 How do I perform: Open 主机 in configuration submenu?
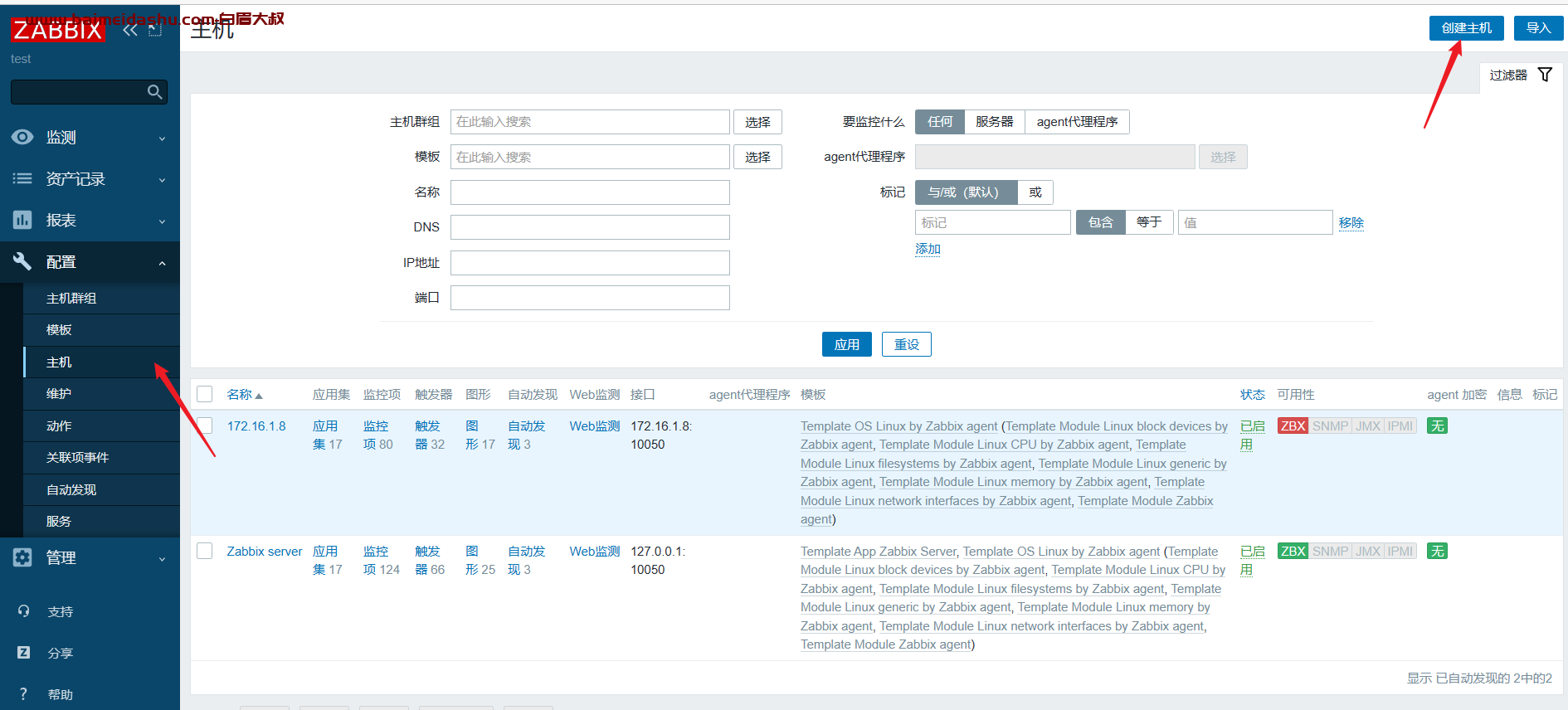pos(101,362)
